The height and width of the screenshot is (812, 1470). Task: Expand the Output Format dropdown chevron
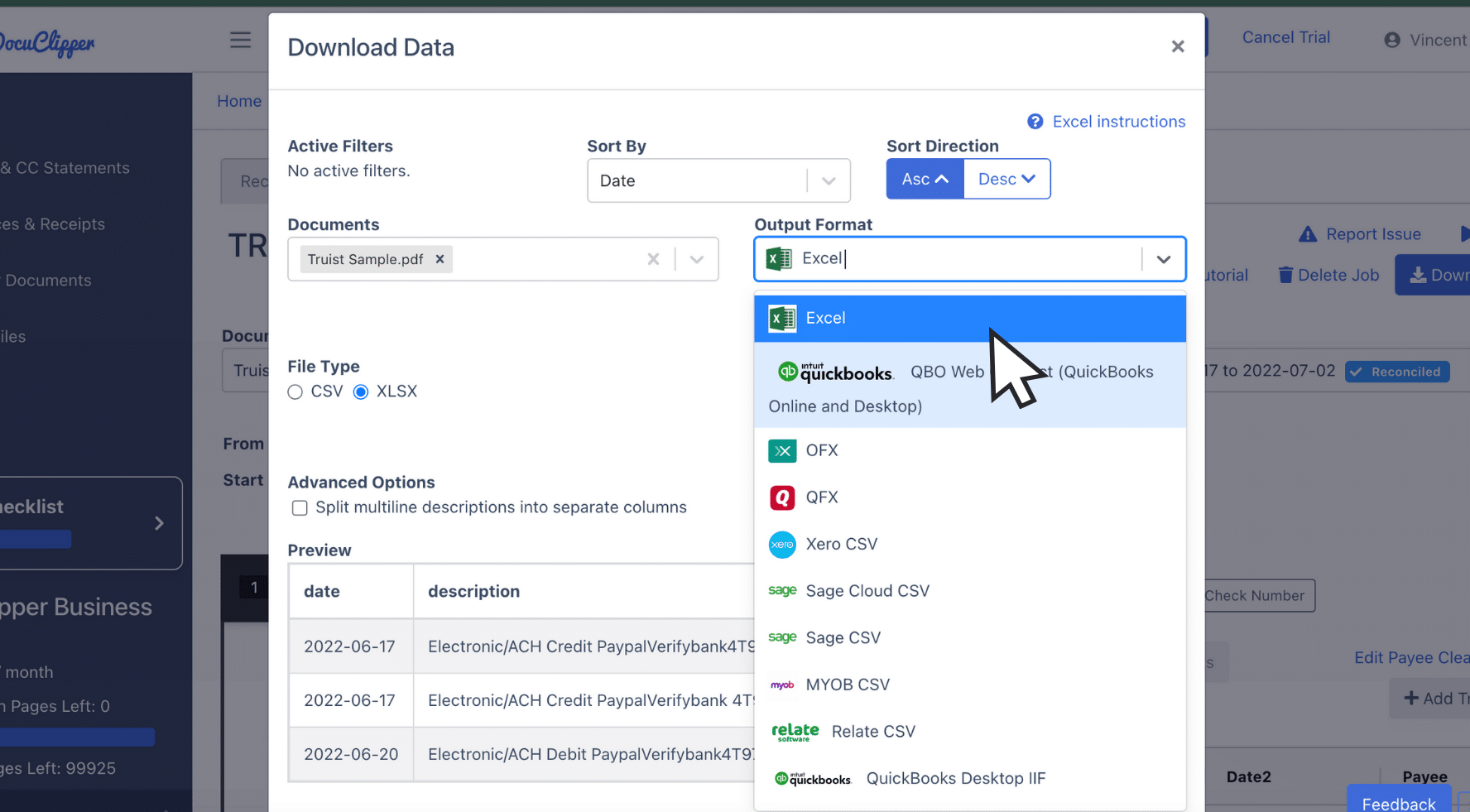1163,258
